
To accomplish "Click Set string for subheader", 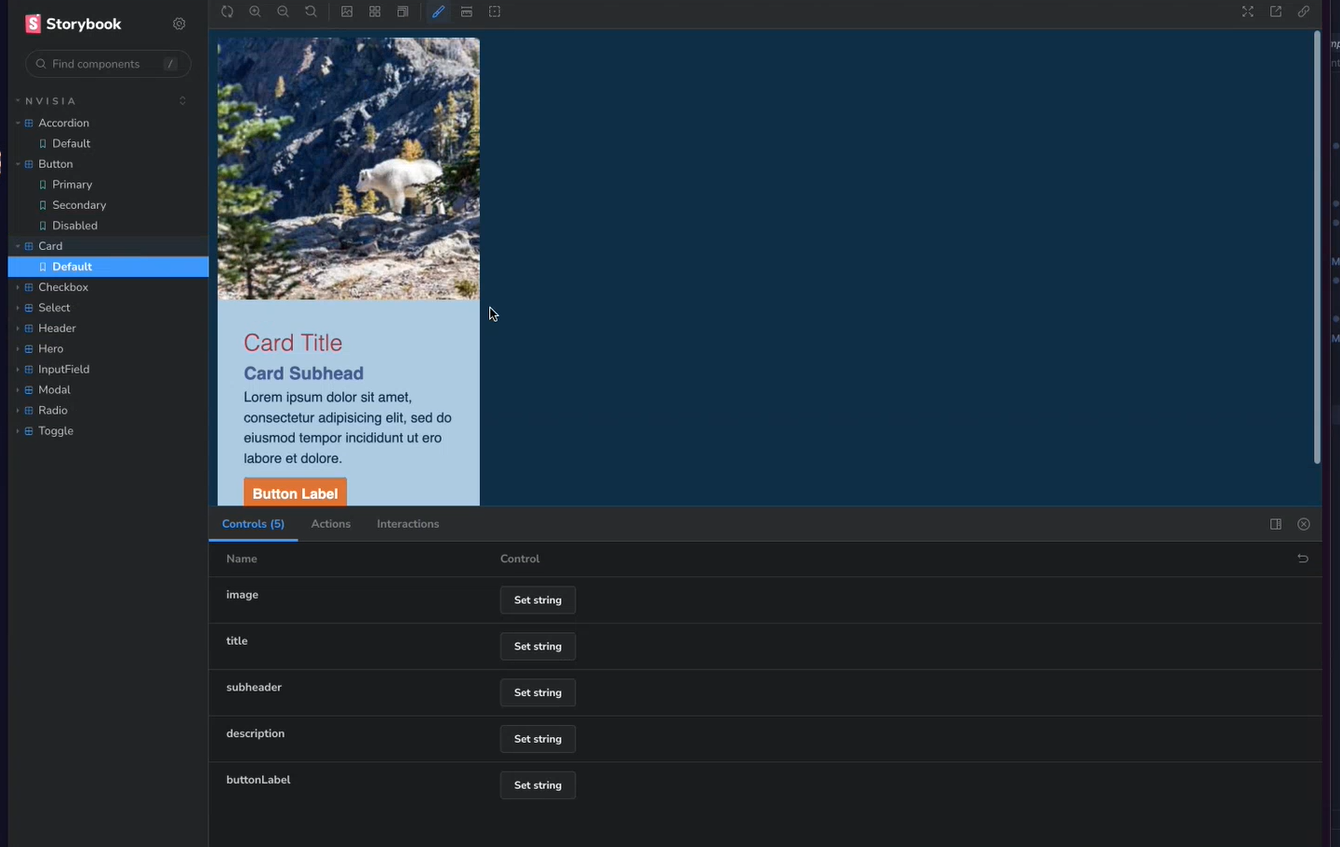I will pyautogui.click(x=538, y=692).
